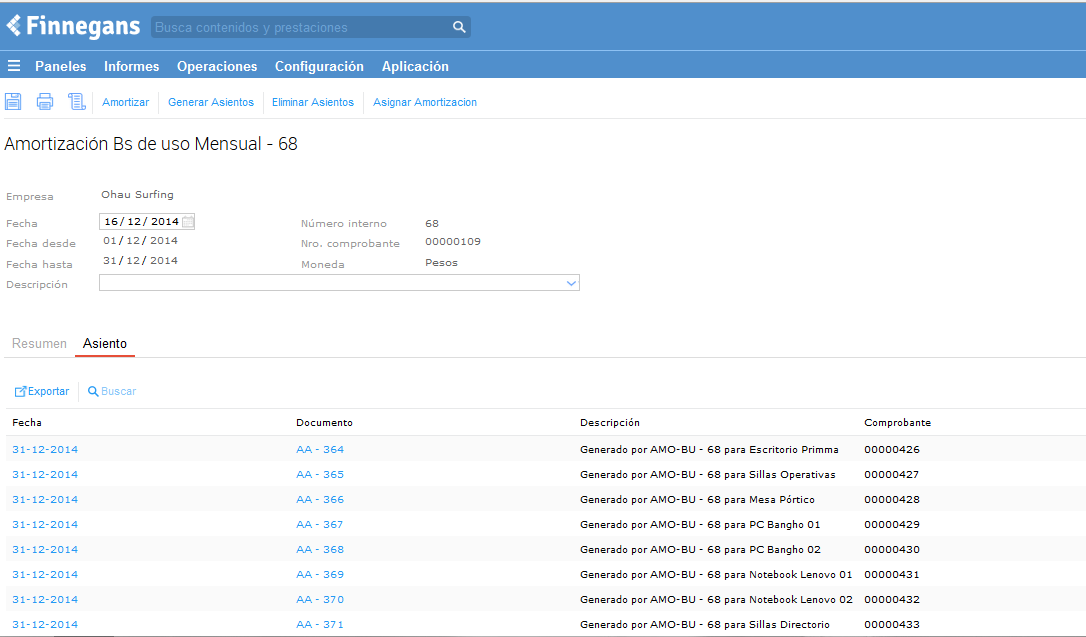1086x637 pixels.
Task: Switch to the Resumen tab
Action: tap(39, 343)
